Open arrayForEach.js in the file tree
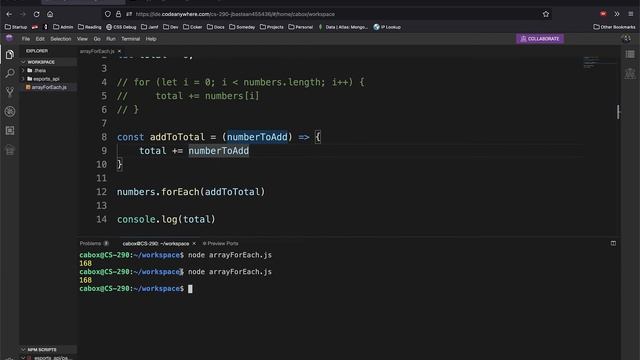The image size is (640, 360). 49,87
